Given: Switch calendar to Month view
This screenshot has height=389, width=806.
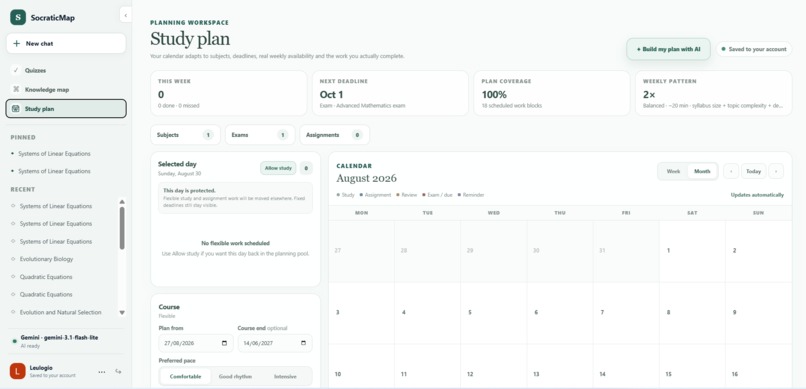Looking at the screenshot, I should (702, 171).
